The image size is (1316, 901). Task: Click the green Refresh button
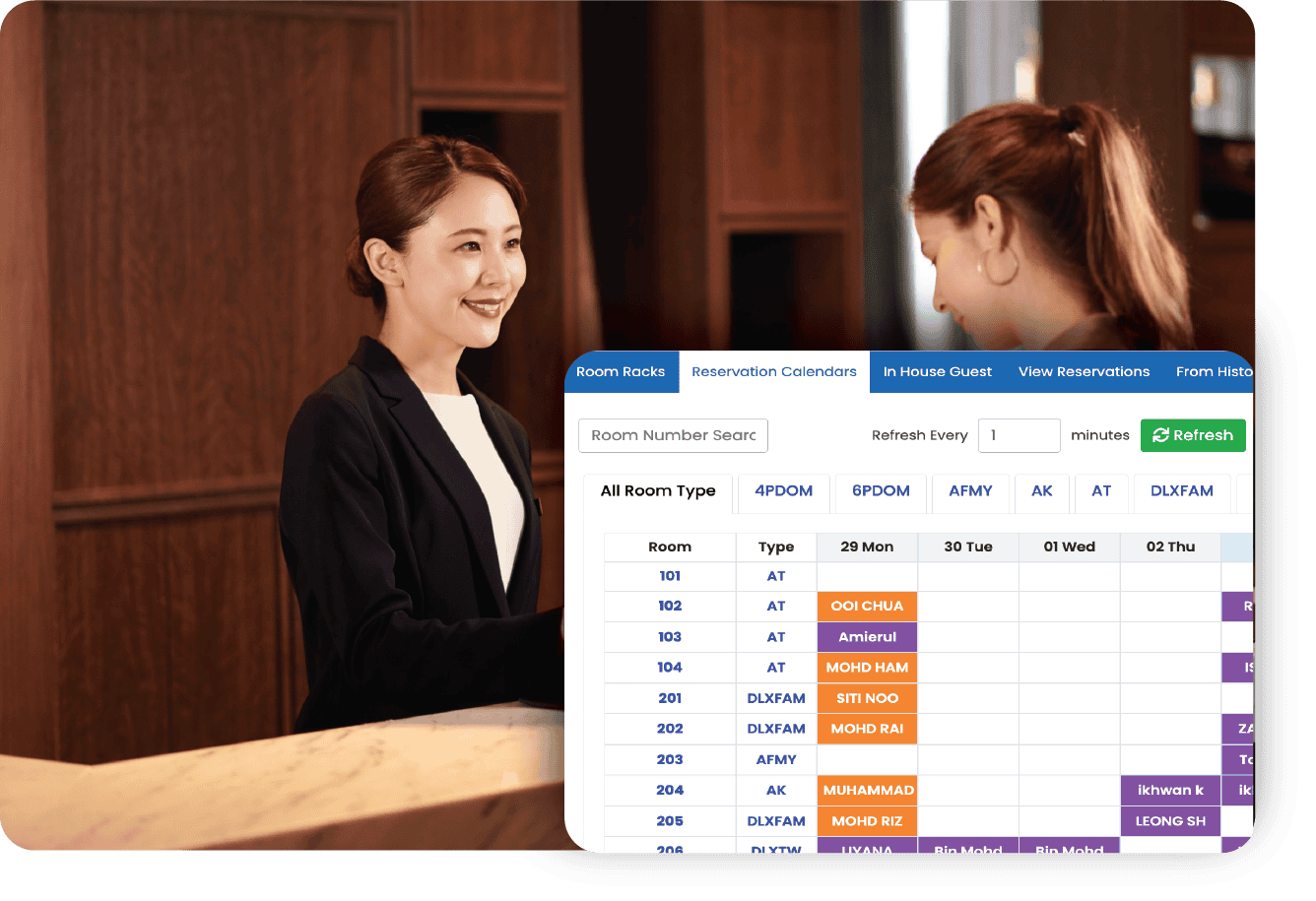(1192, 435)
